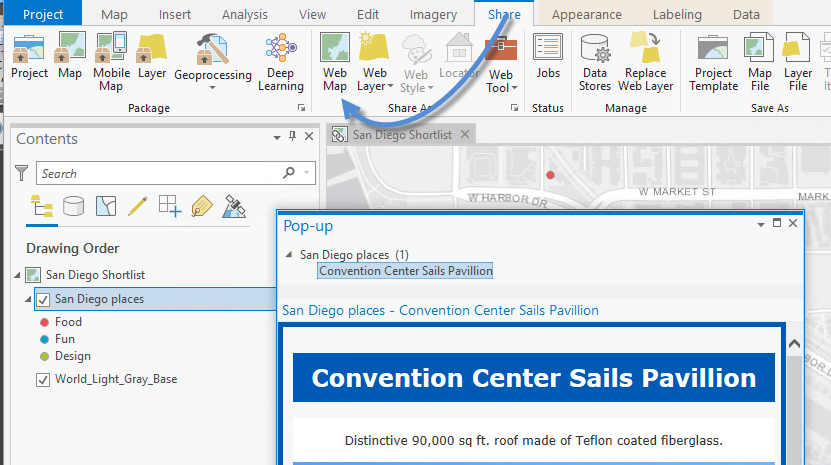Open Data Stores manager
The image size is (831, 465).
click(595, 61)
